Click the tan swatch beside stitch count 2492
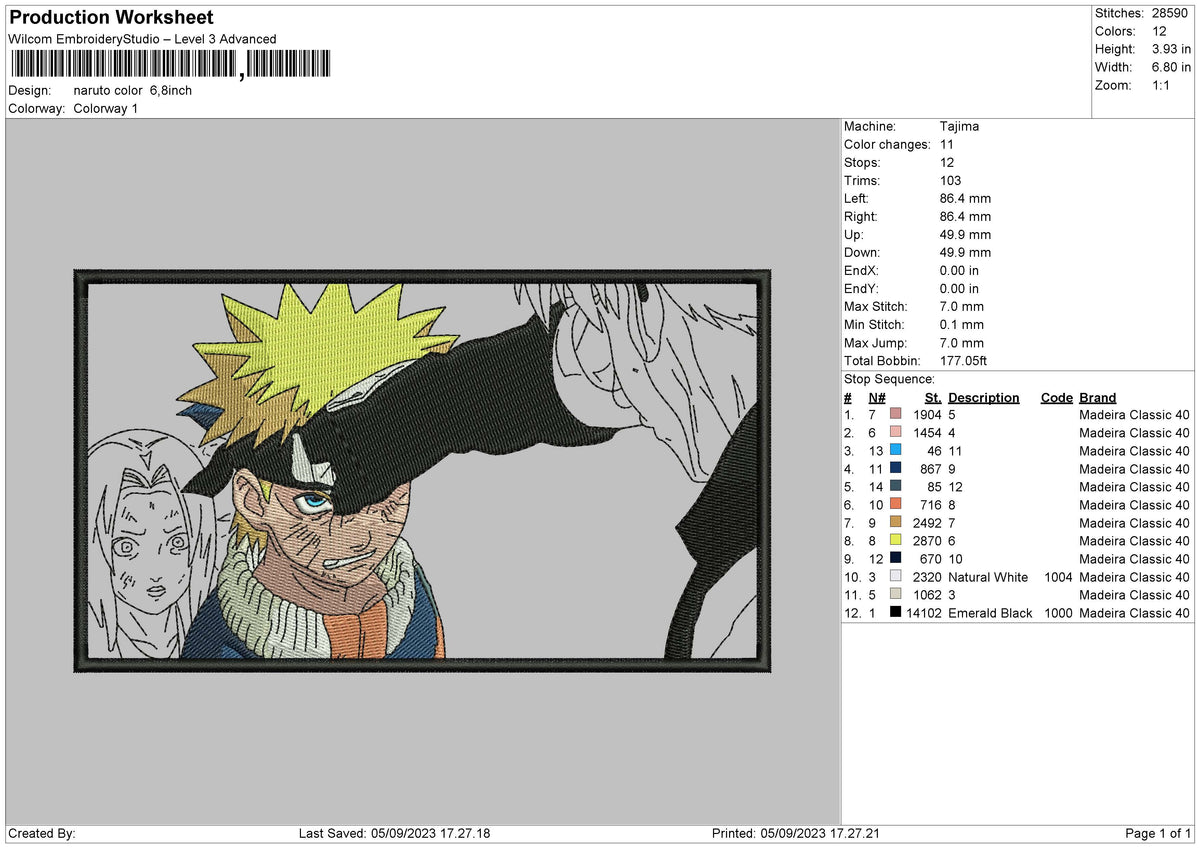The width and height of the screenshot is (1200, 848). (x=895, y=523)
